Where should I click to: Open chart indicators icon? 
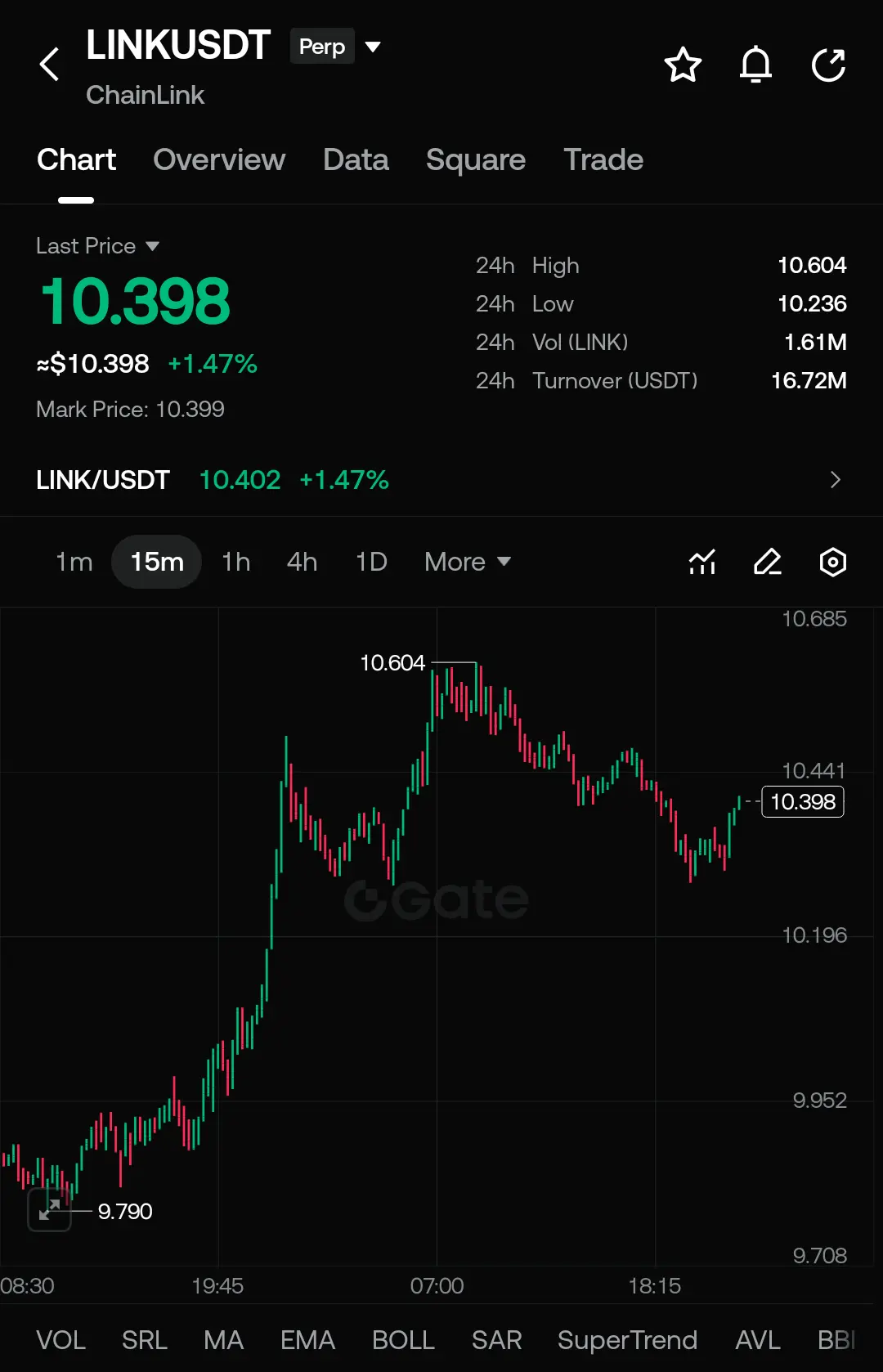click(x=702, y=562)
